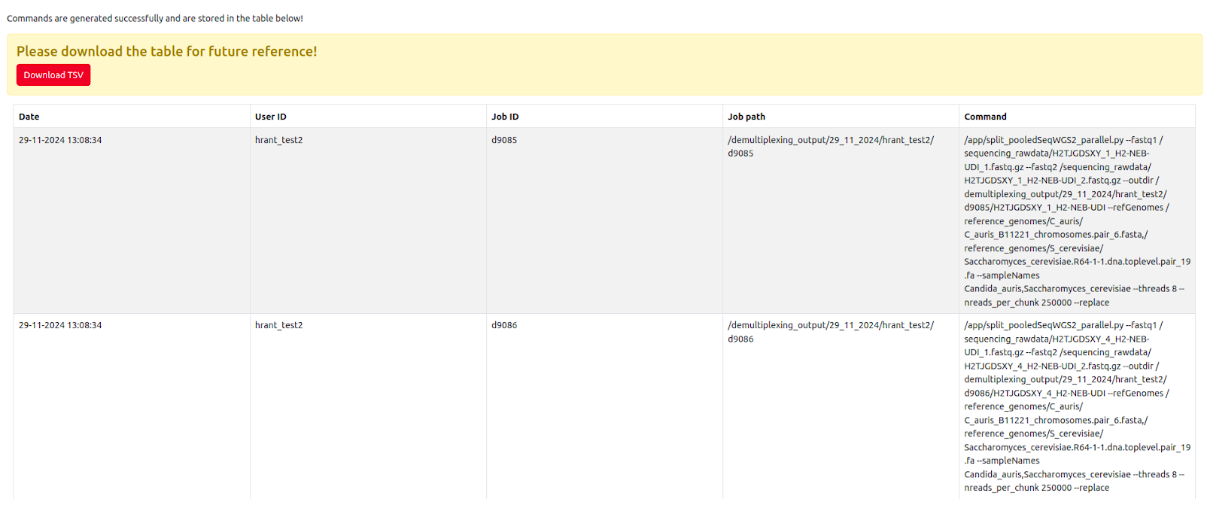Click the Job ID column header

tap(505, 117)
